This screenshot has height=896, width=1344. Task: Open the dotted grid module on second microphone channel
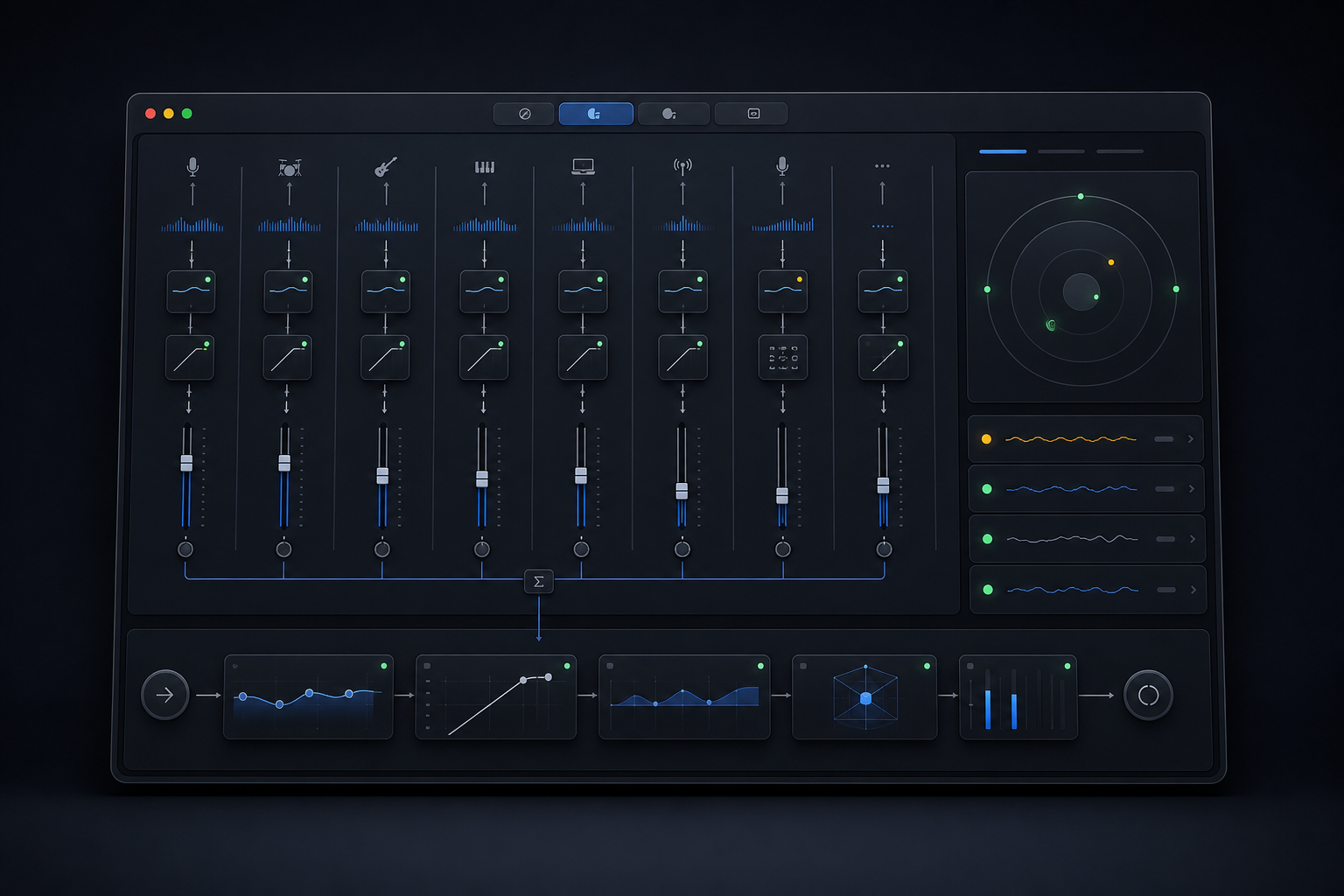tap(783, 357)
